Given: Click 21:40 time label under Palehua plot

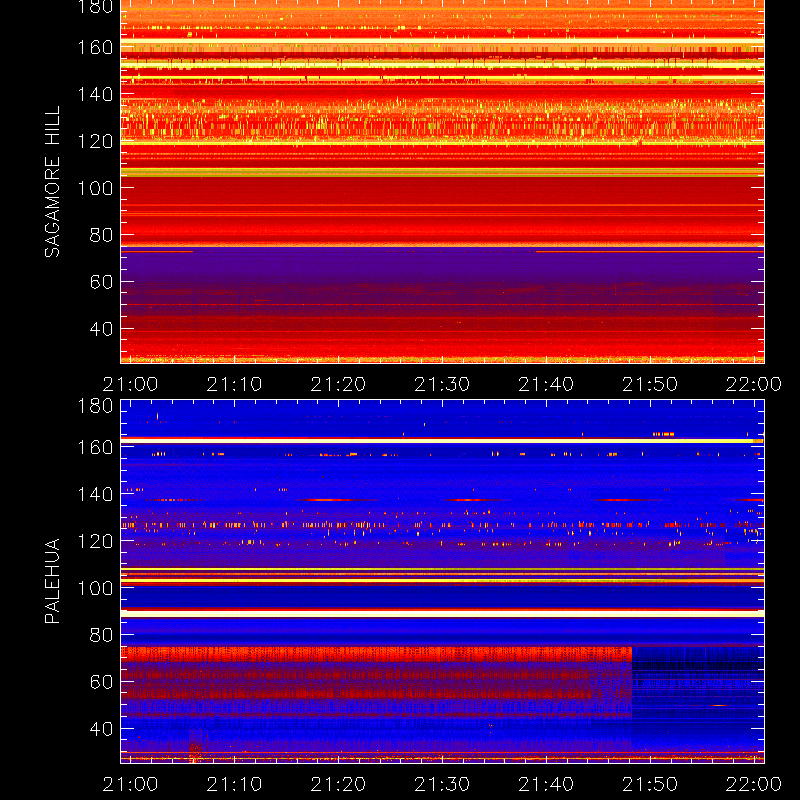Looking at the screenshot, I should 546,784.
